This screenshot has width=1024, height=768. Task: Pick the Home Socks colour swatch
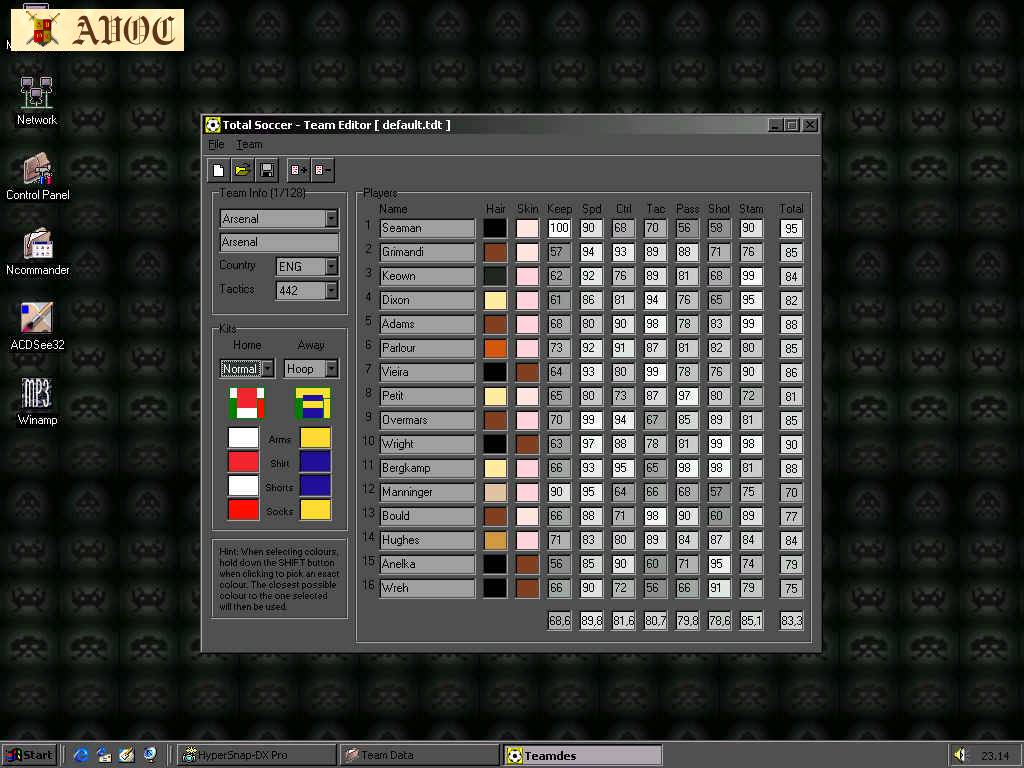click(x=243, y=509)
